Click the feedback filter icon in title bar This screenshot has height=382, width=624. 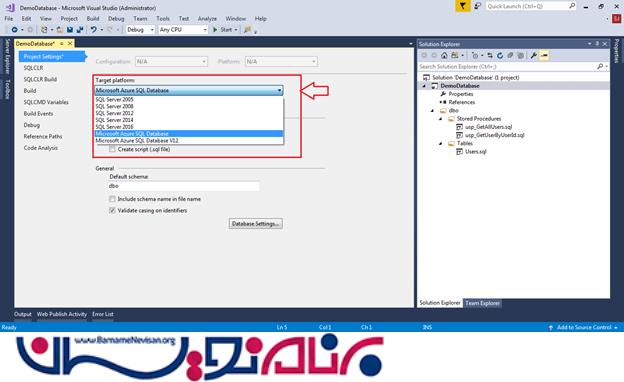[x=462, y=6]
